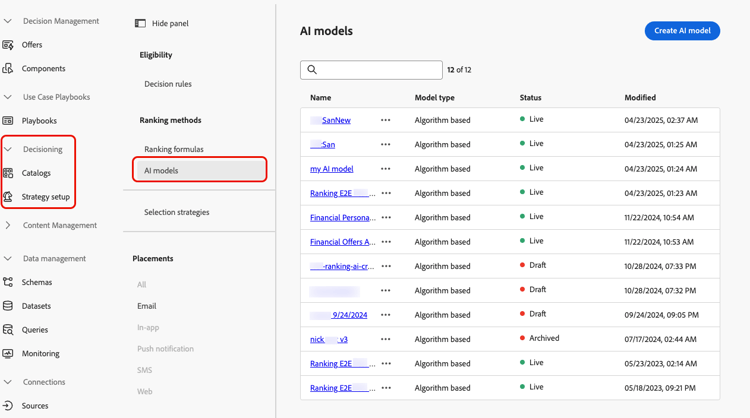Open the Financial Offers model link
Screen dimensions: 750x418
coord(343,242)
